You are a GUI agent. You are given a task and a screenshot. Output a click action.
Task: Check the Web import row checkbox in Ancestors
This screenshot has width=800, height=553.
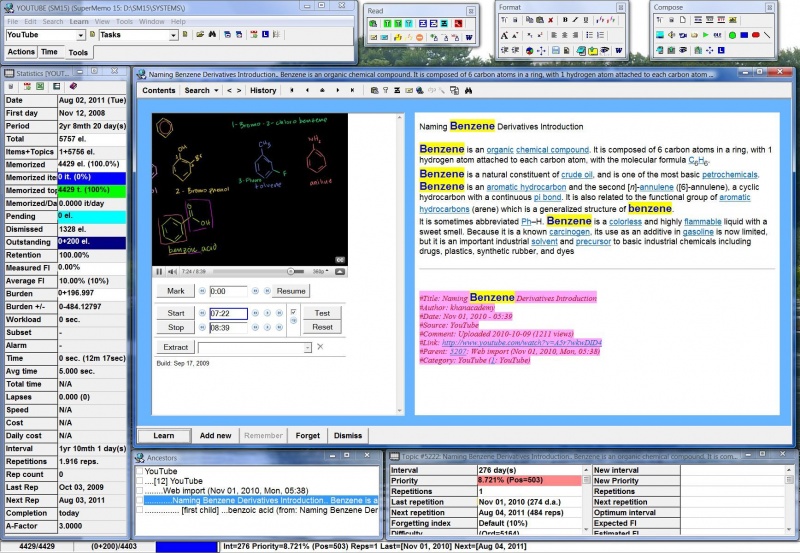139,491
